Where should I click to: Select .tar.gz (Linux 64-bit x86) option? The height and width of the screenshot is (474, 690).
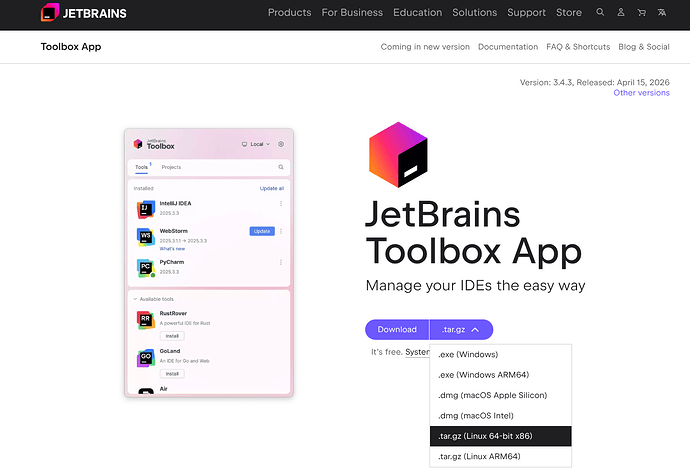(501, 436)
